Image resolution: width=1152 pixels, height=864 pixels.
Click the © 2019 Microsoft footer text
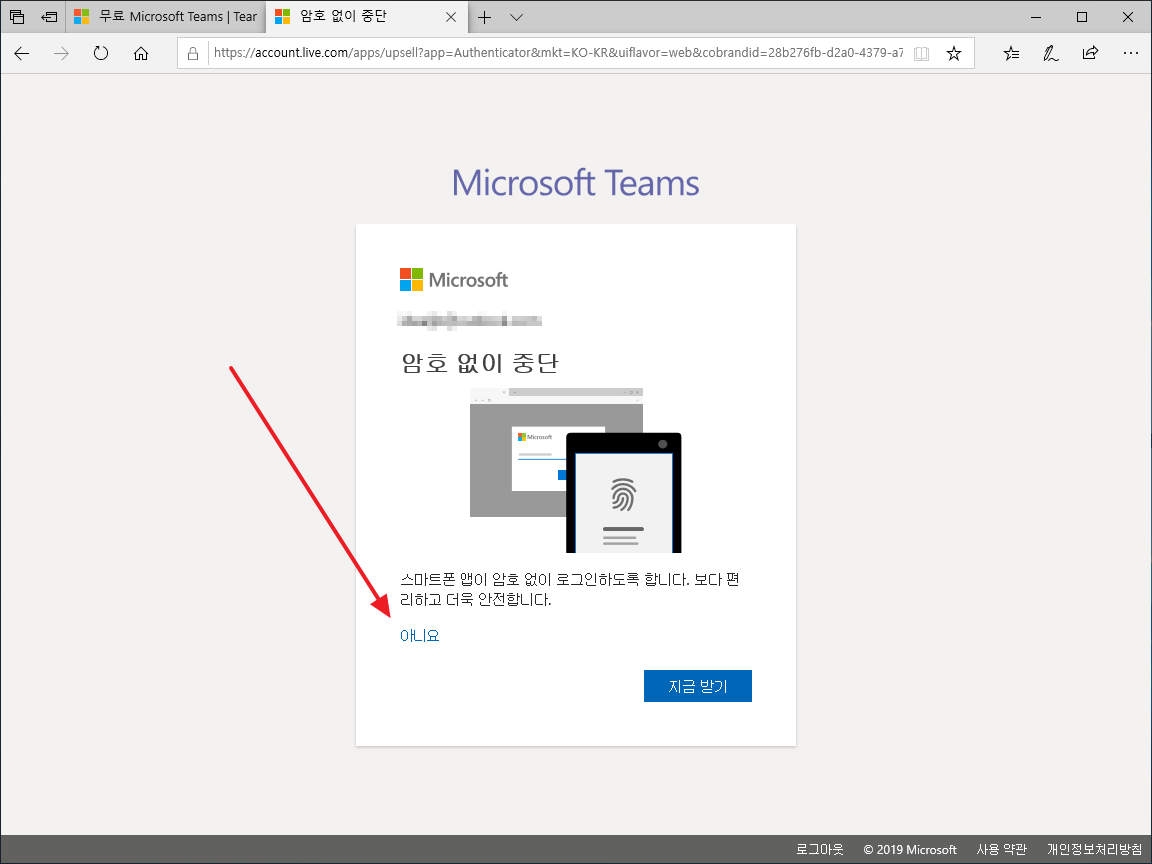[x=910, y=849]
